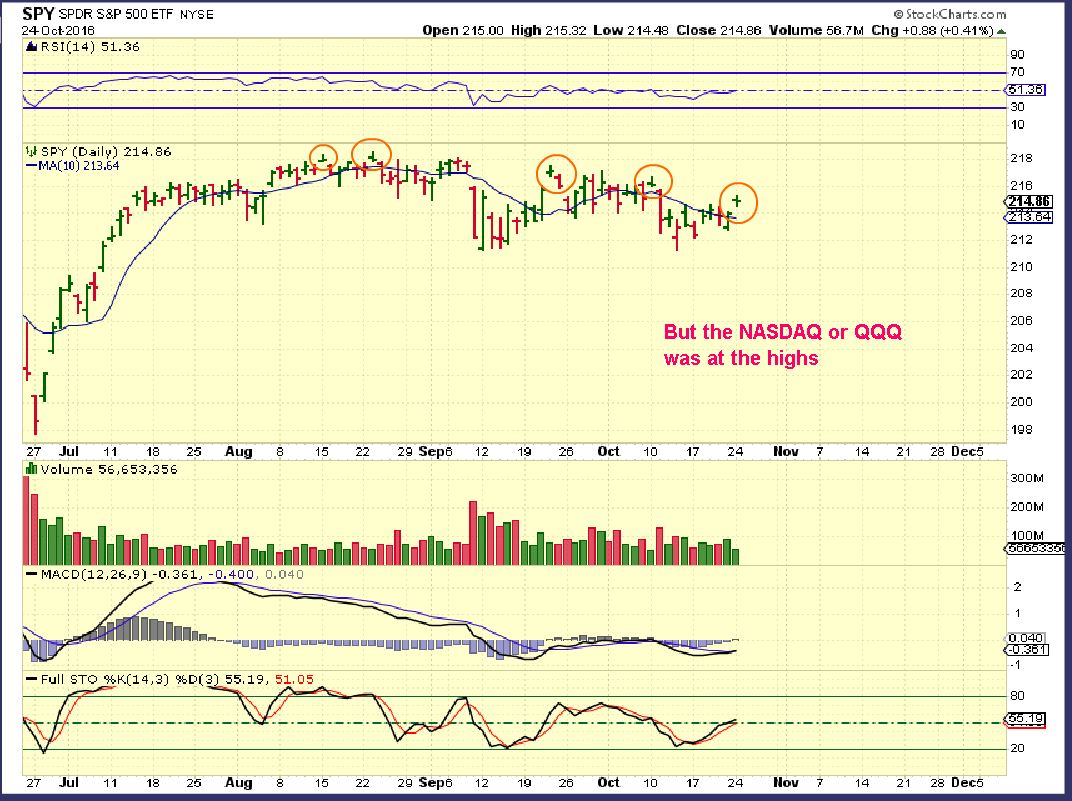Click the 'But the NASDAQ or QQQ' annotation text
Screen dimensions: 1072x801
[783, 332]
